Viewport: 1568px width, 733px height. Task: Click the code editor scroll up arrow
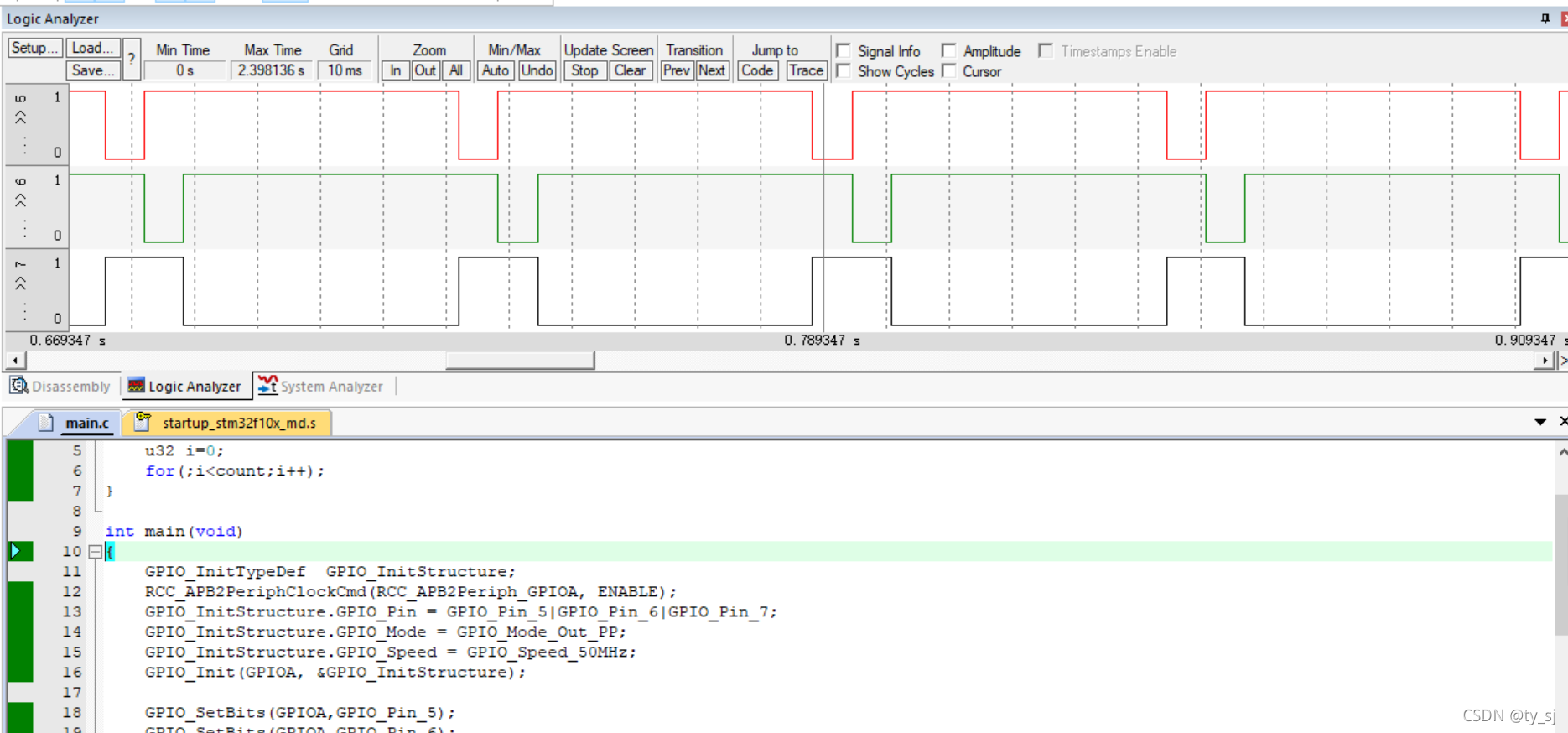click(x=1561, y=451)
